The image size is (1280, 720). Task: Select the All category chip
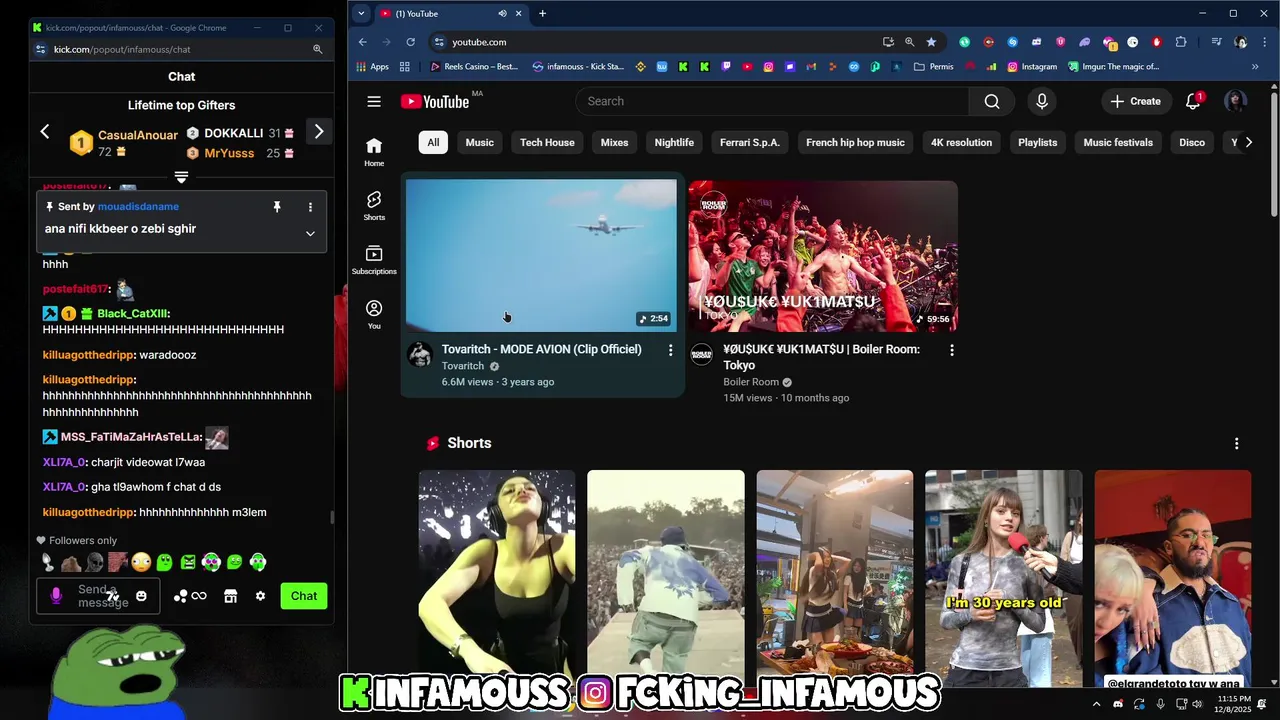433,142
